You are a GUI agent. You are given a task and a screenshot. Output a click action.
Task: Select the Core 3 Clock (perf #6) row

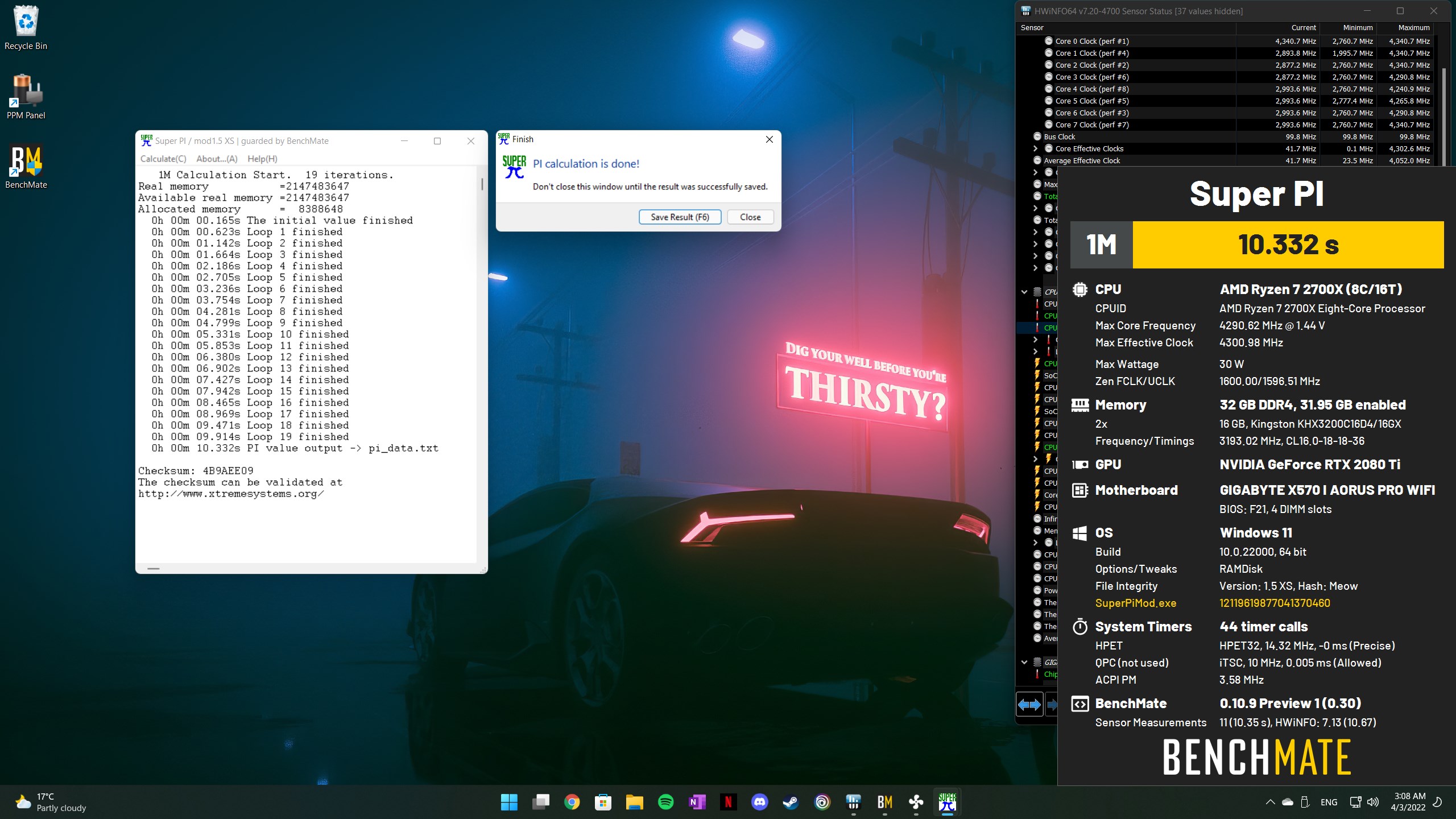[x=1226, y=77]
